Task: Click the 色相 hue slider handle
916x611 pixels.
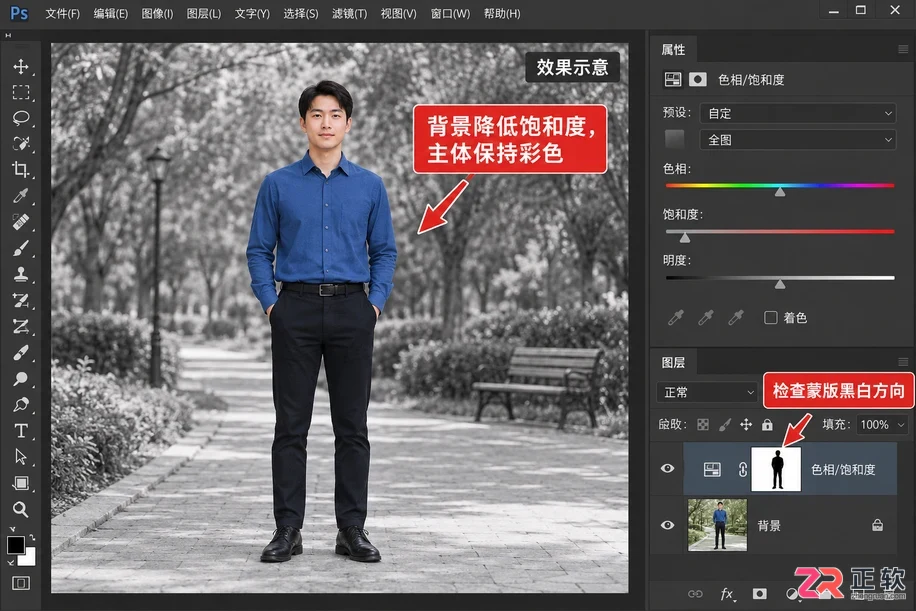Action: click(780, 192)
